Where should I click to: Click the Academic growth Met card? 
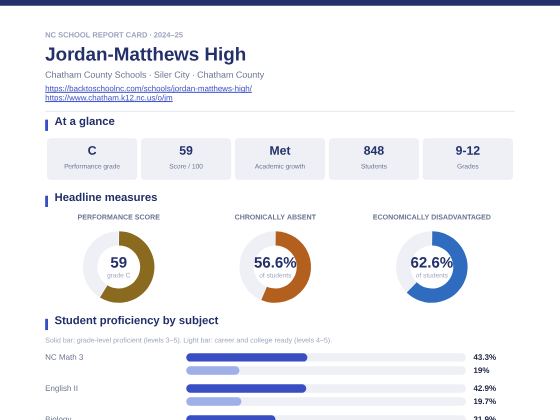click(x=280, y=159)
